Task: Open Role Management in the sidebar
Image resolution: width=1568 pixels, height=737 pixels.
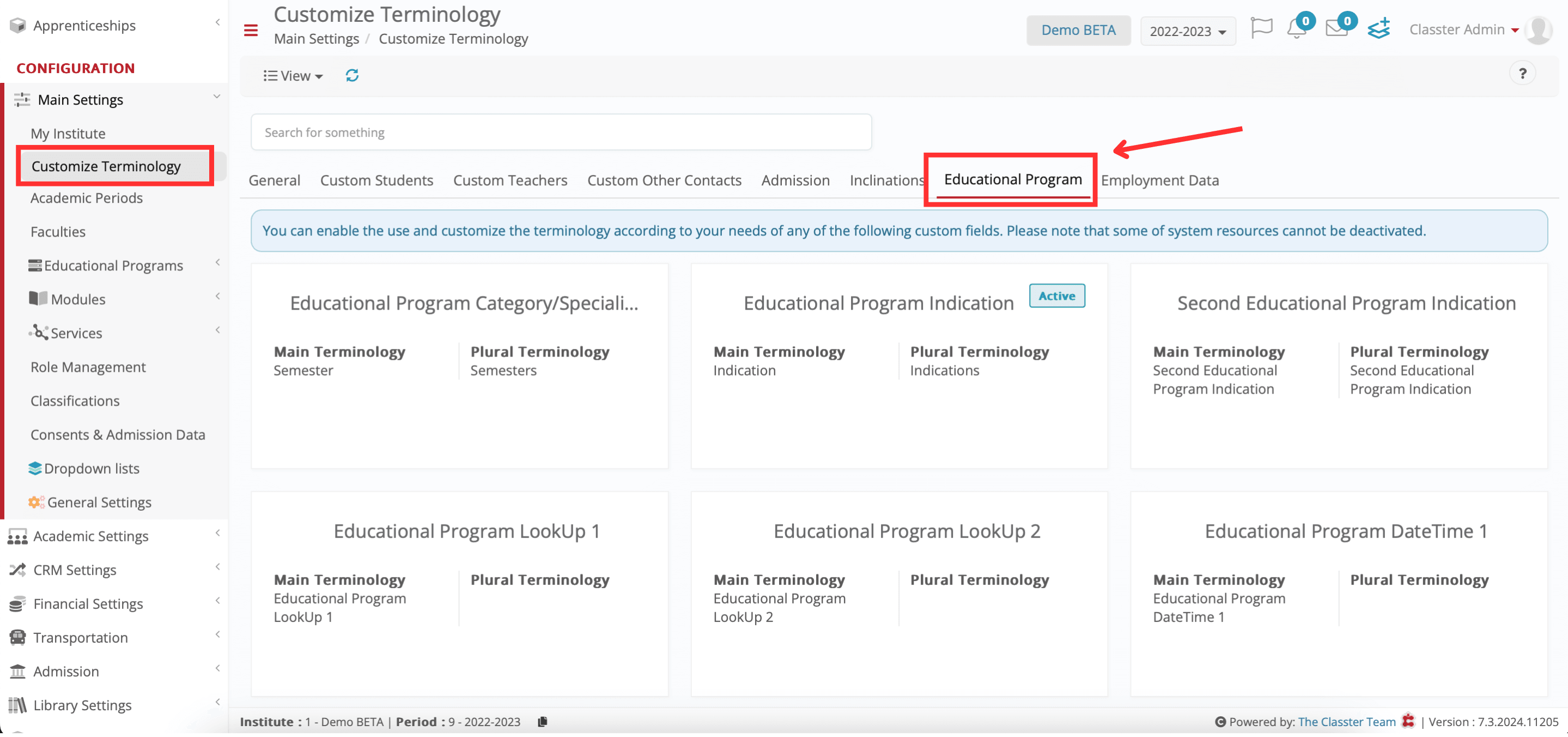Action: coord(88,367)
